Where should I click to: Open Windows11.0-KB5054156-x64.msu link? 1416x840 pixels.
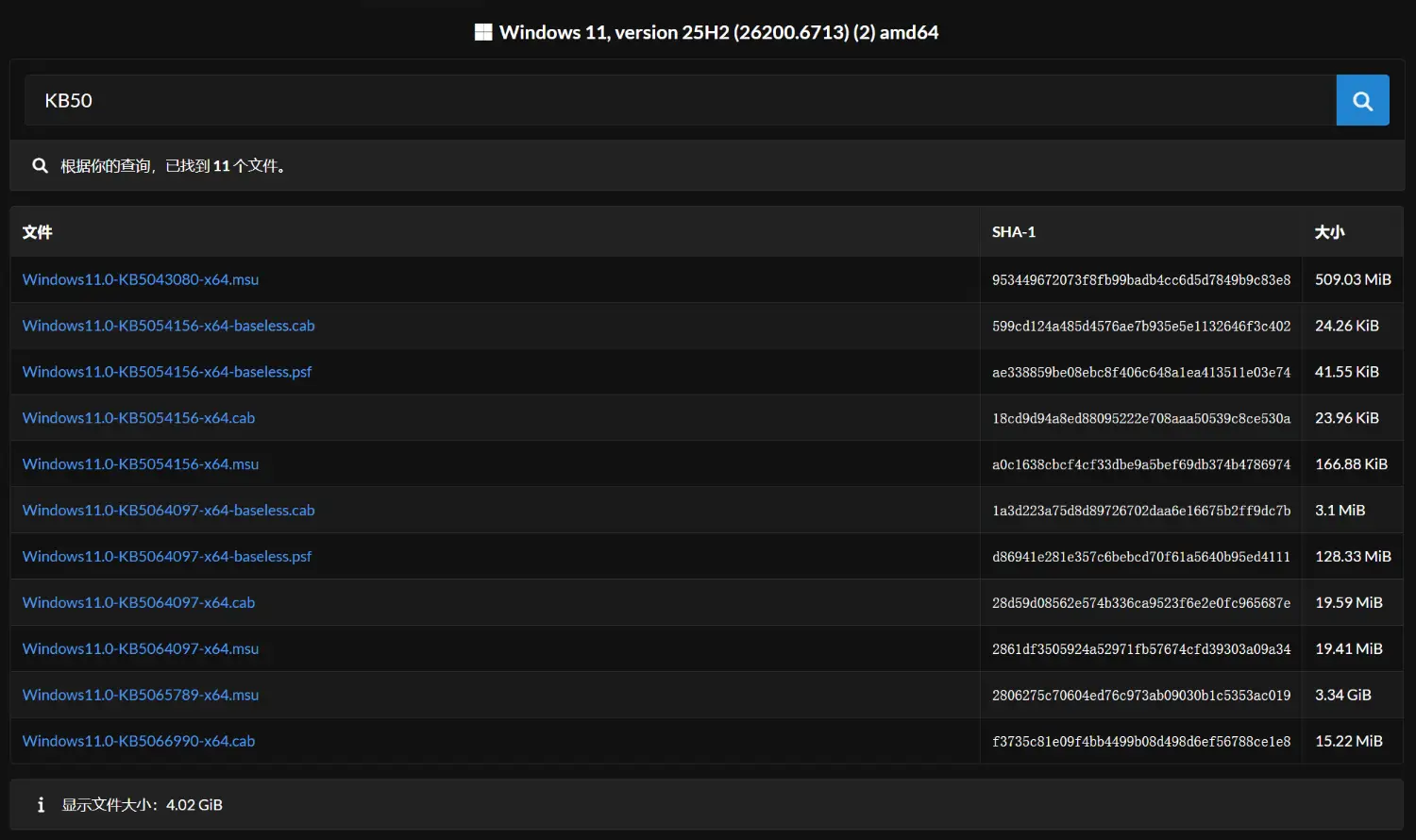[x=141, y=464]
